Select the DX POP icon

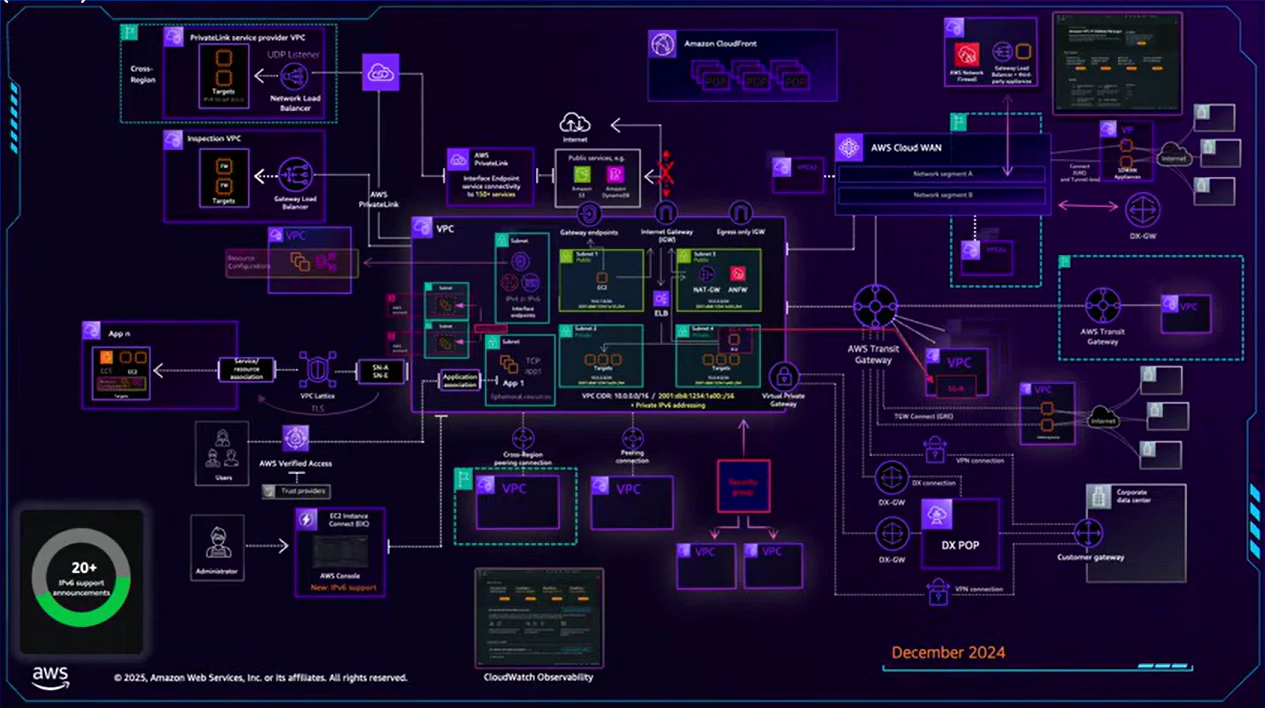(935, 514)
